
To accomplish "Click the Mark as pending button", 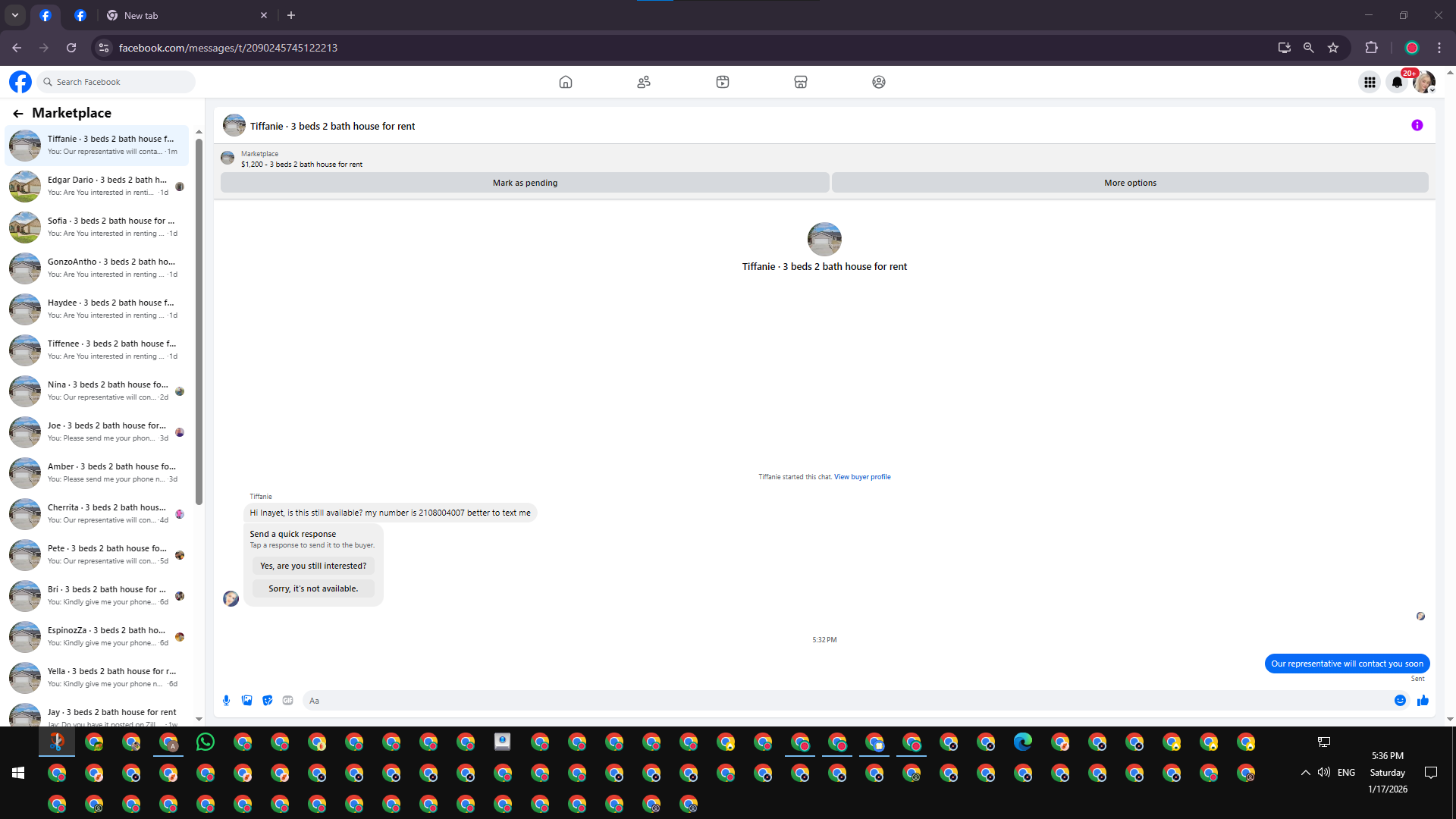I will point(525,183).
